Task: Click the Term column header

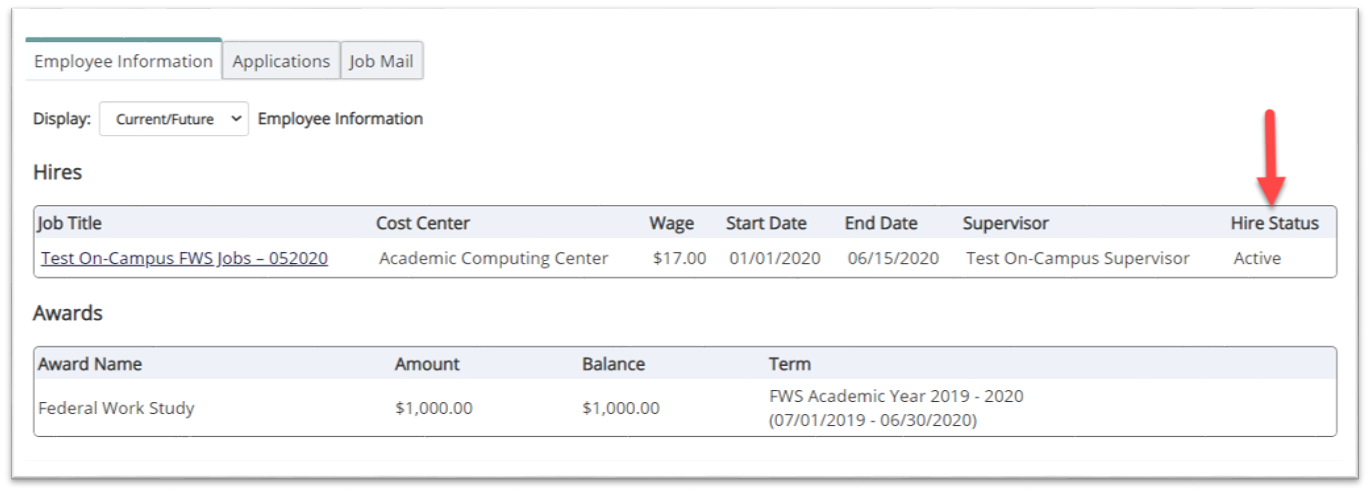Action: click(789, 364)
